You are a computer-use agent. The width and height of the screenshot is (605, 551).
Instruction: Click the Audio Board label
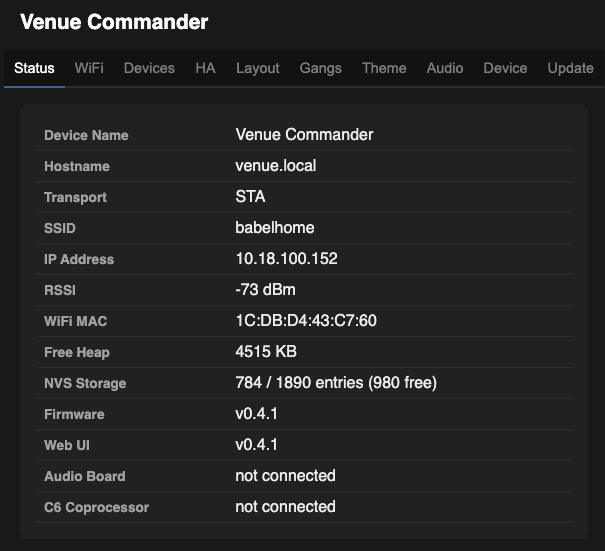pyautogui.click(x=85, y=477)
